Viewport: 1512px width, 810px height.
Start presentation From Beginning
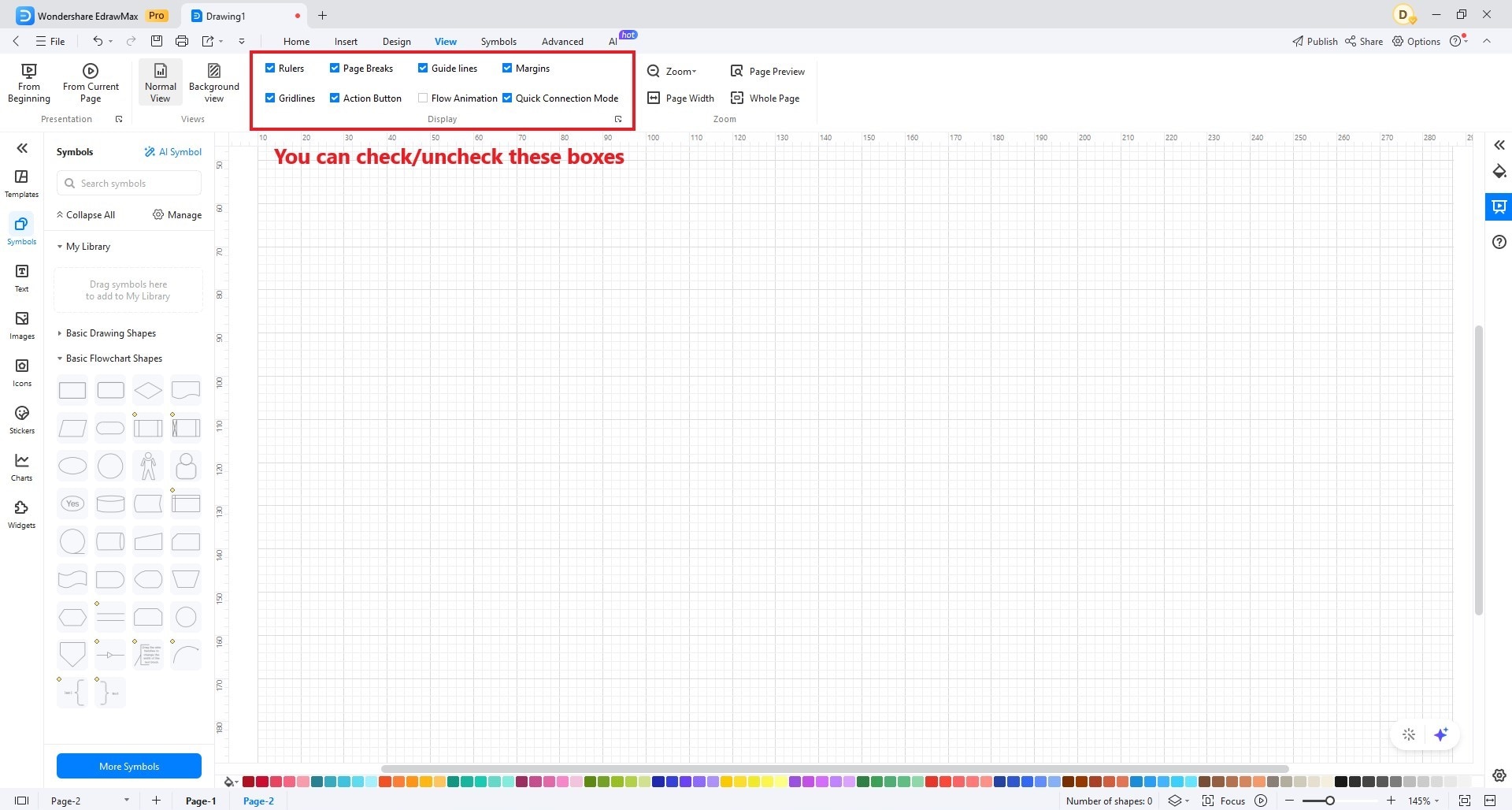click(x=29, y=83)
